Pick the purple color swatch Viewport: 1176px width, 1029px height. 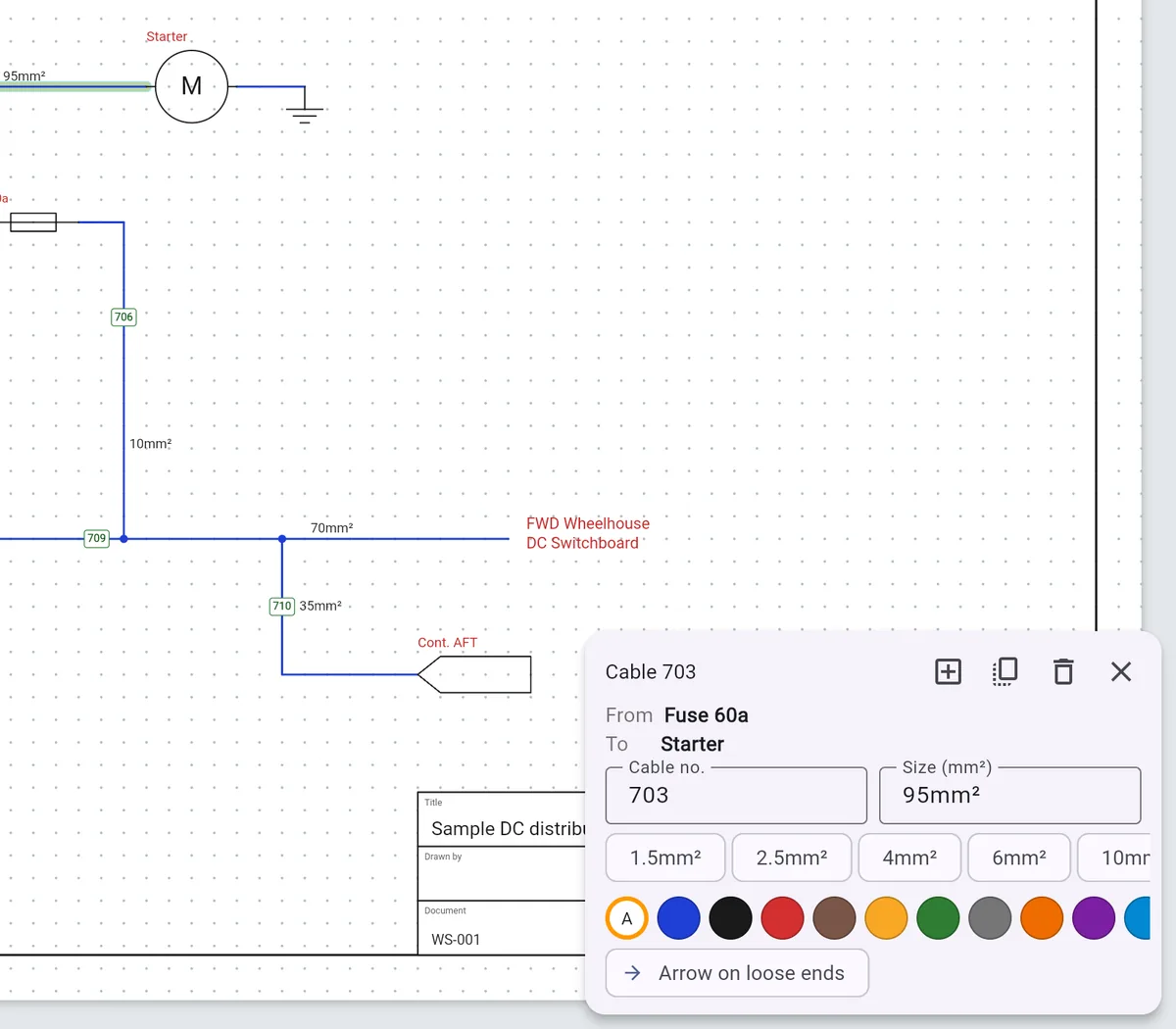1094,918
